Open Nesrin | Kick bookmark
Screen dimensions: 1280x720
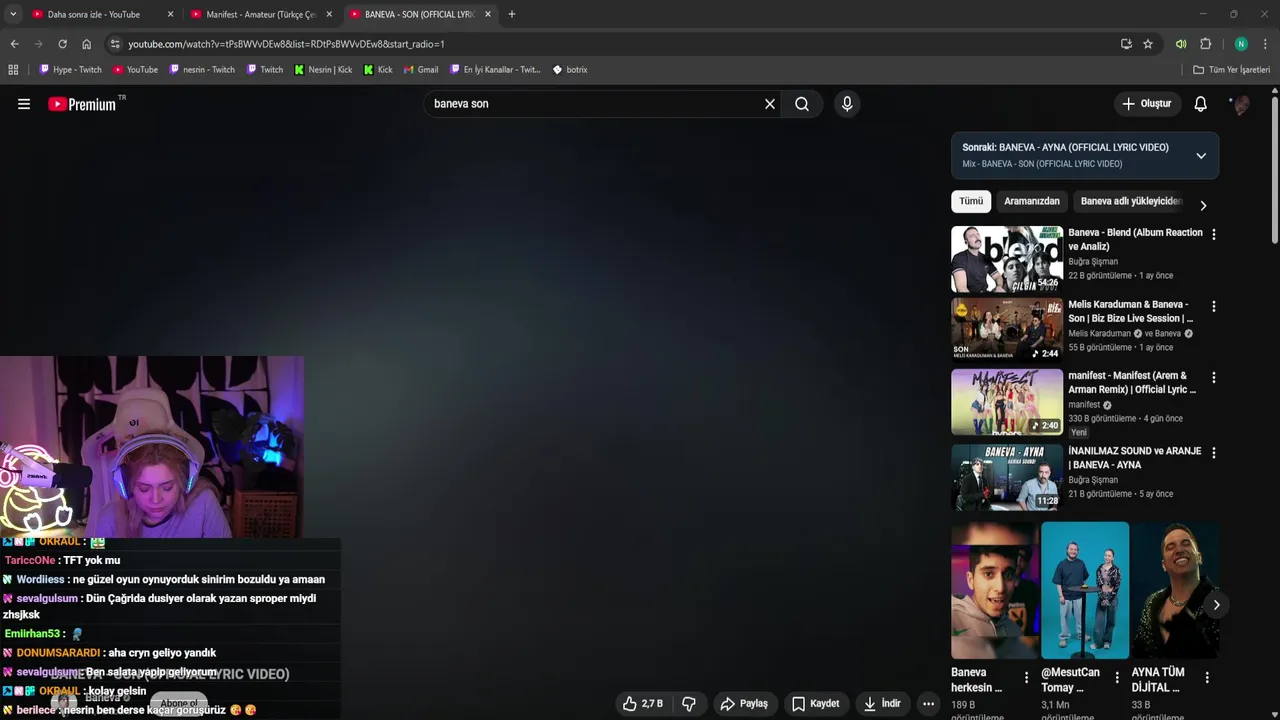(x=323, y=70)
